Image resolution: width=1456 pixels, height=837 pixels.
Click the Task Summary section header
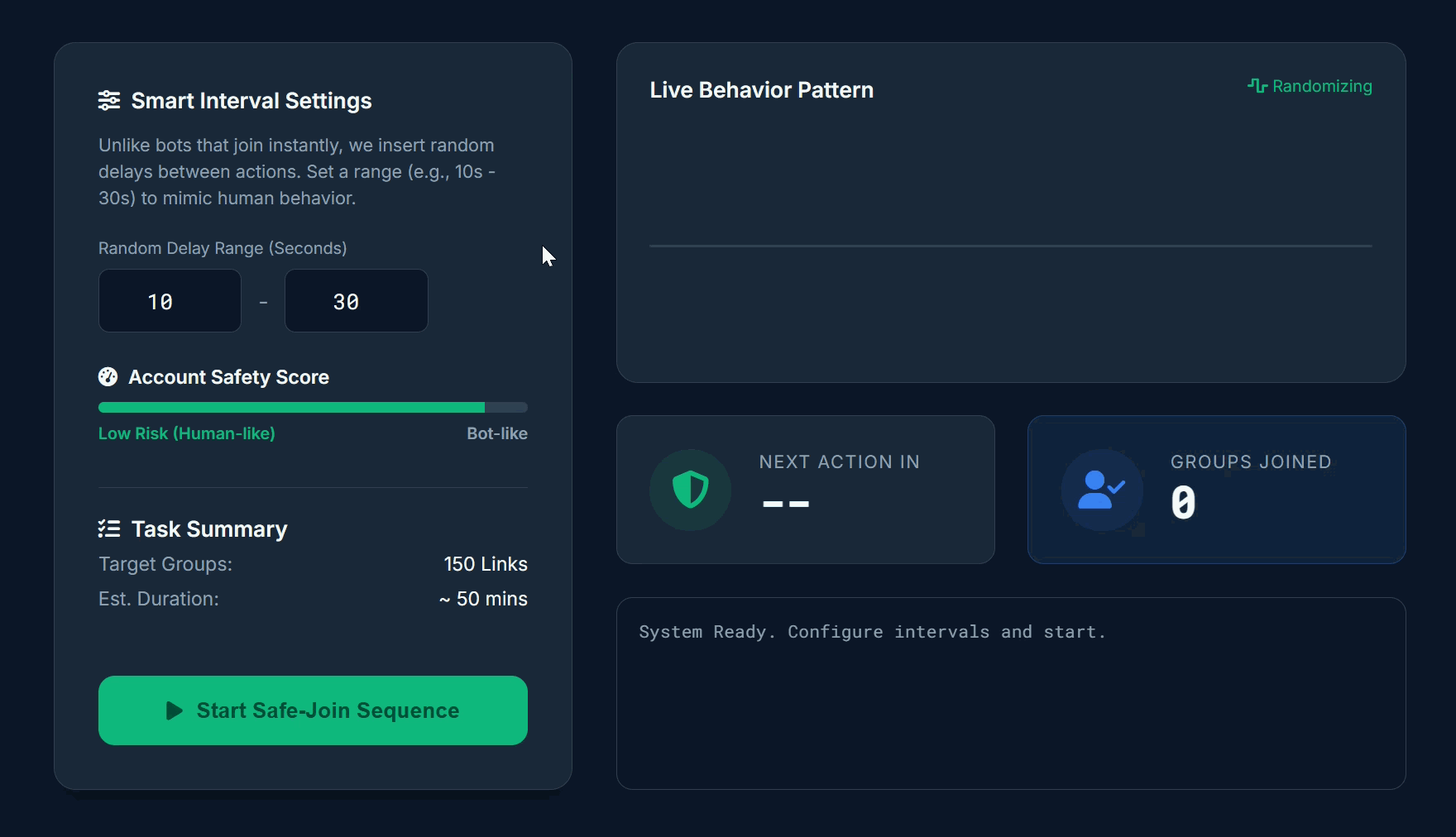pos(208,529)
